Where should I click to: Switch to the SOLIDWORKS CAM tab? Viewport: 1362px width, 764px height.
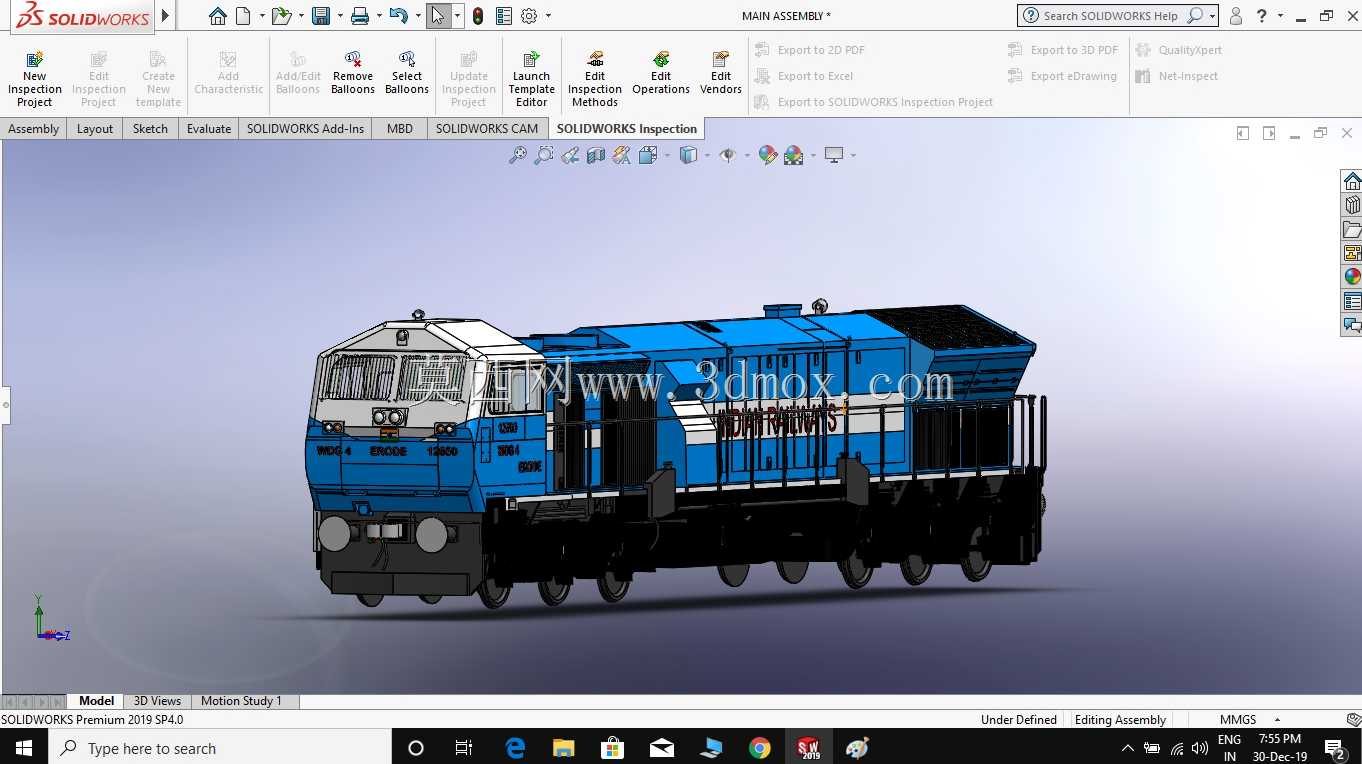[x=487, y=128]
